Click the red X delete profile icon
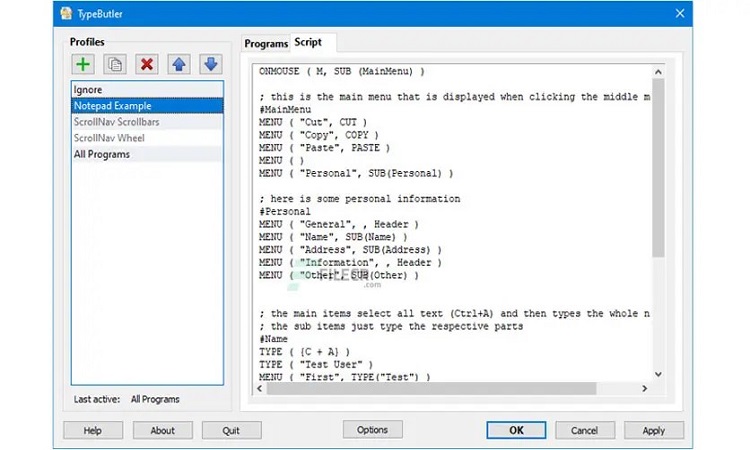This screenshot has height=450, width=750. click(x=147, y=64)
